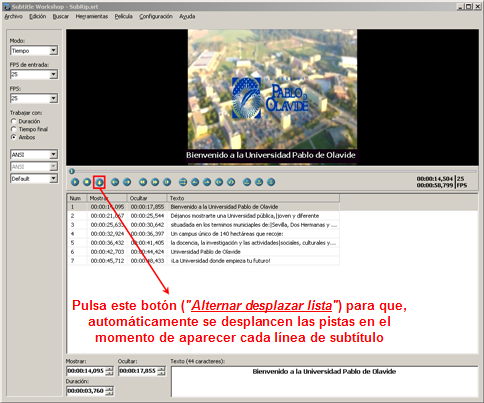Click the Ocultar time stepper arrows
The image size is (484, 403).
click(x=161, y=371)
